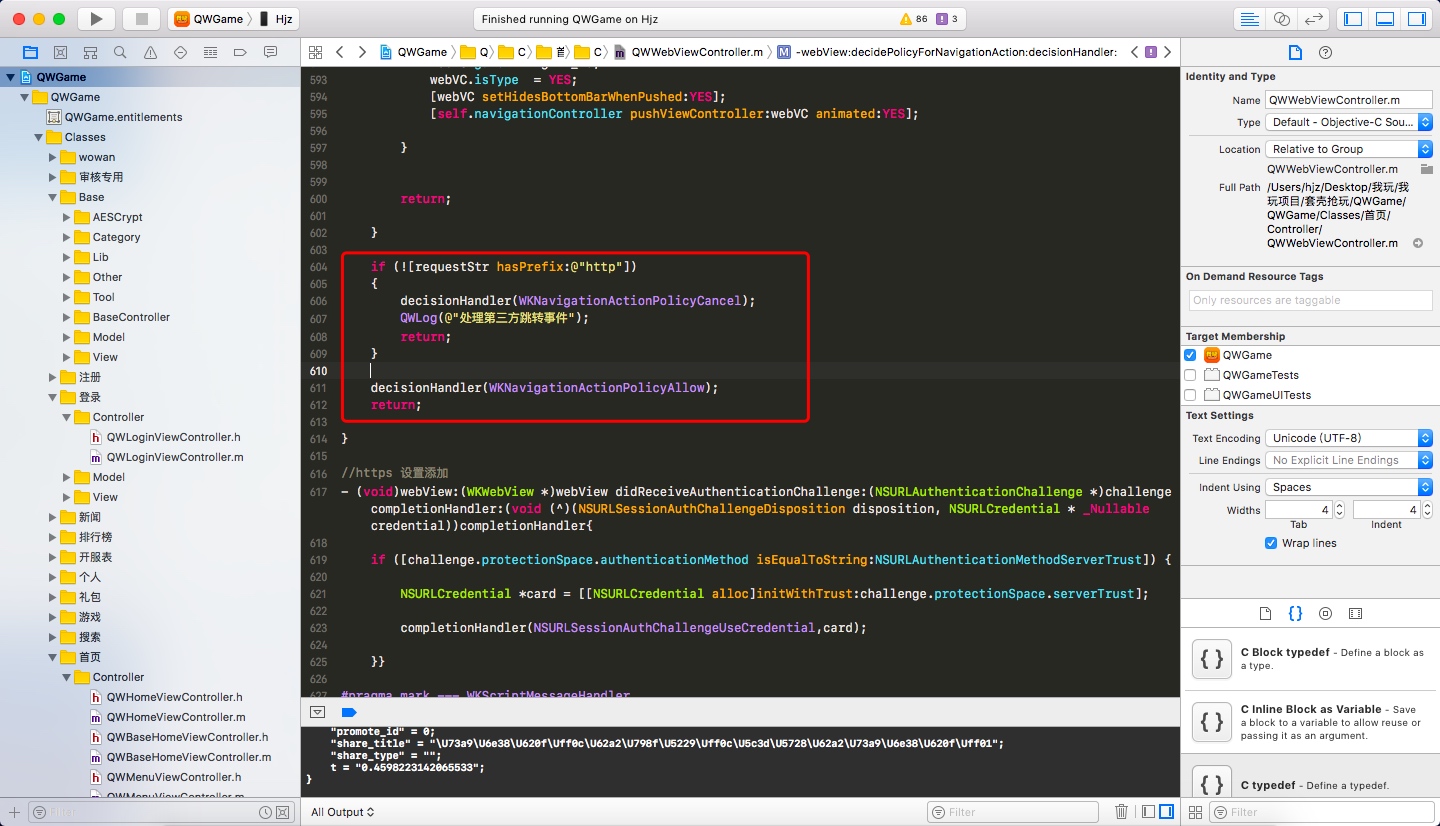Open the Location Relative to Group dropdown
Viewport: 1440px width, 826px height.
point(1349,149)
